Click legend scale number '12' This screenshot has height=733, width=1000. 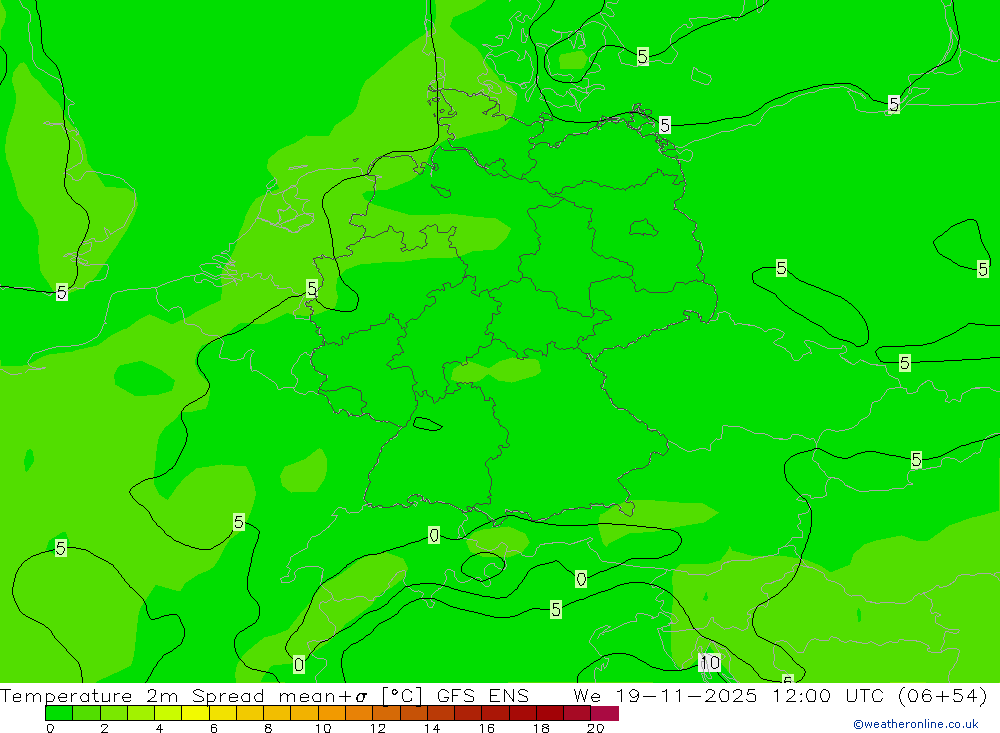tap(378, 728)
